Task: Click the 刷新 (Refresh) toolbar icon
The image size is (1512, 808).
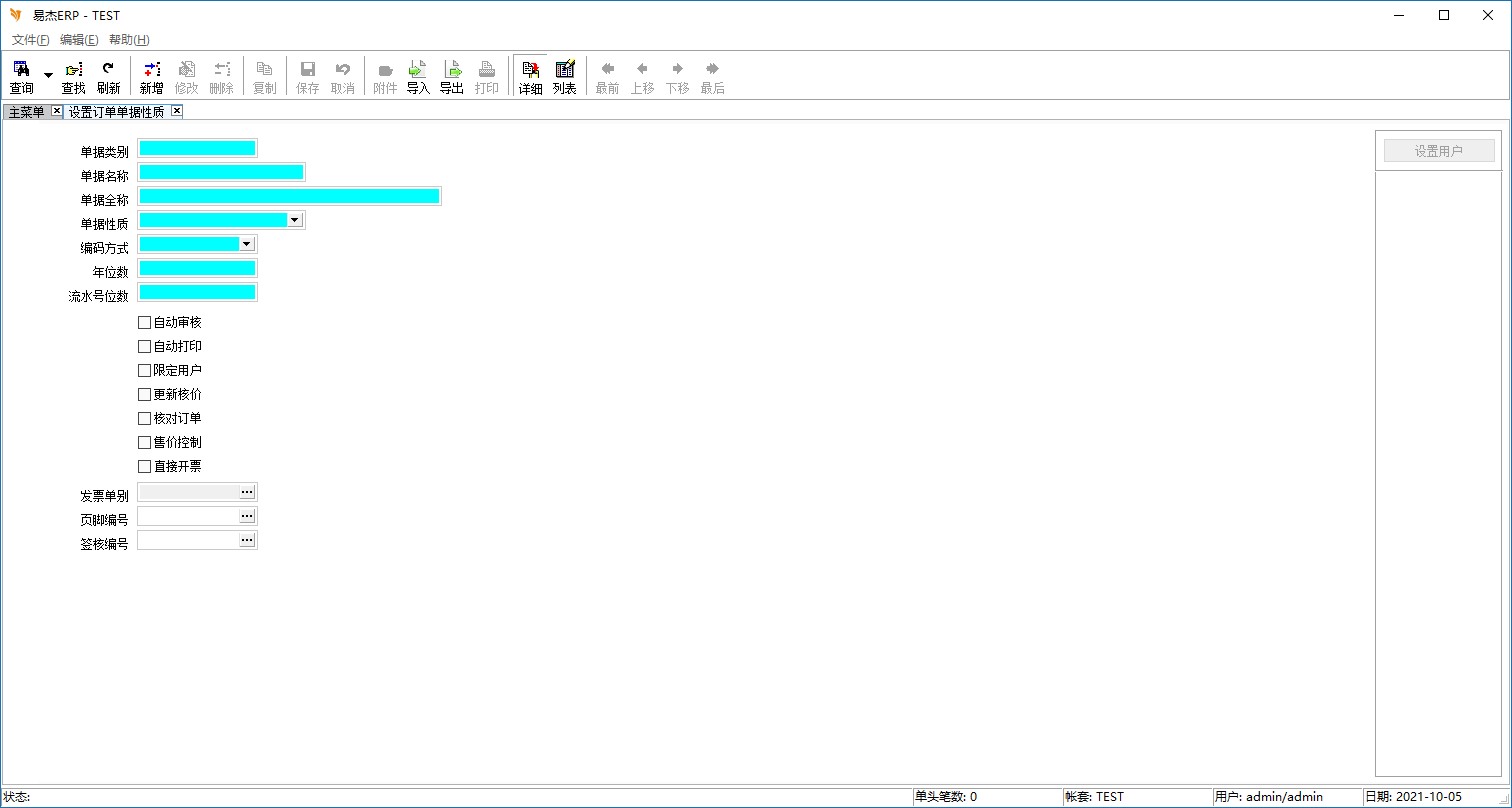Action: click(x=108, y=76)
